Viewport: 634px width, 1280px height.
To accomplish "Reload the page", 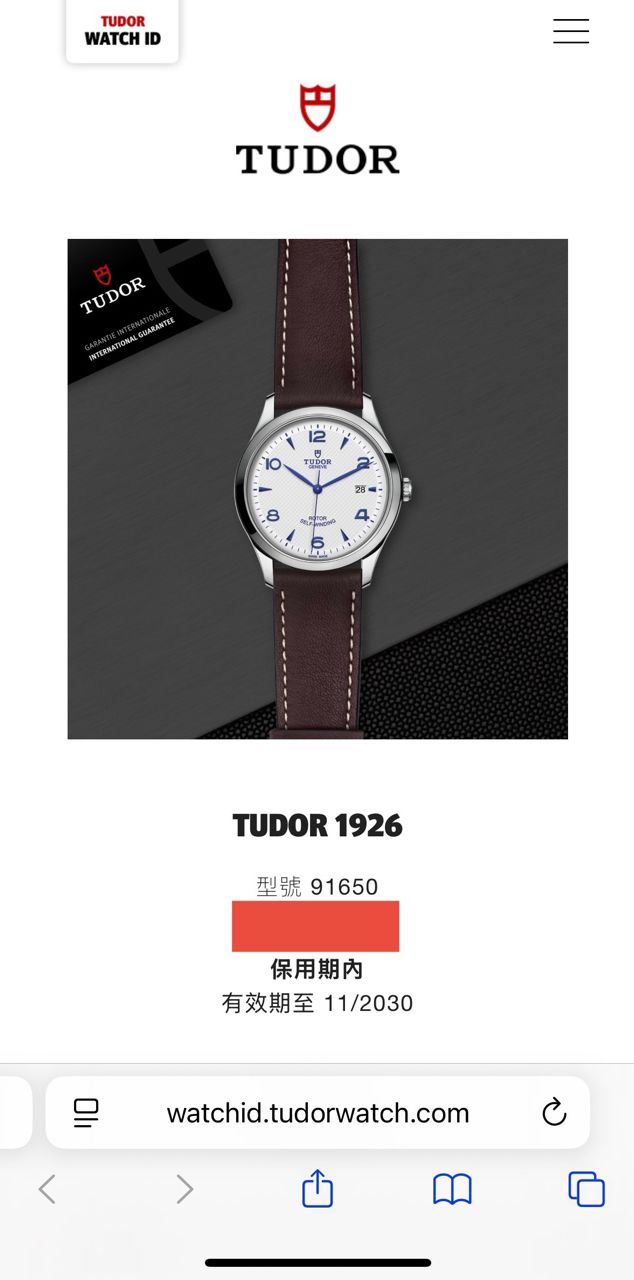I will click(x=553, y=1112).
